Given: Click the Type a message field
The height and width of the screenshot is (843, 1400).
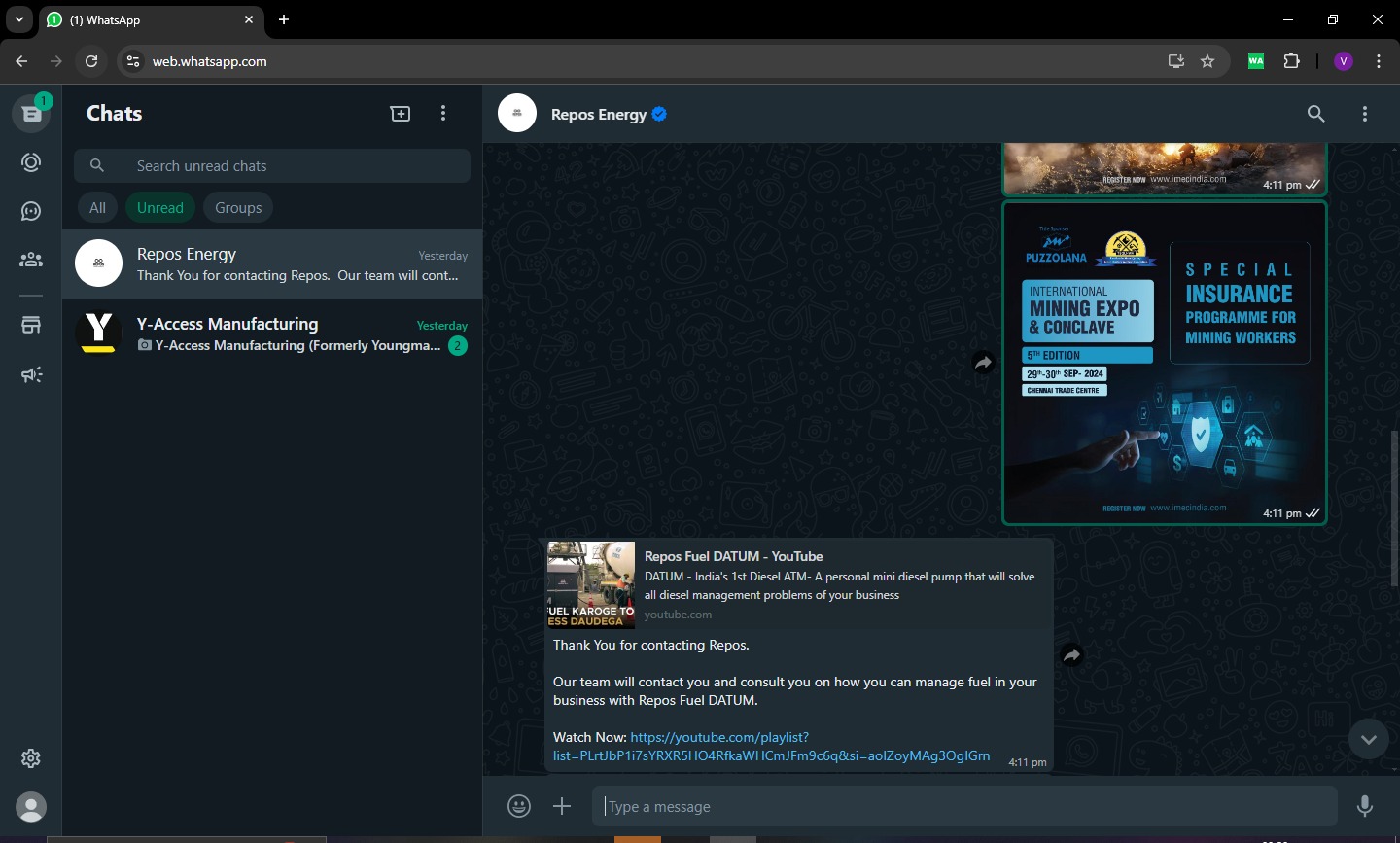Looking at the screenshot, I should (964, 806).
